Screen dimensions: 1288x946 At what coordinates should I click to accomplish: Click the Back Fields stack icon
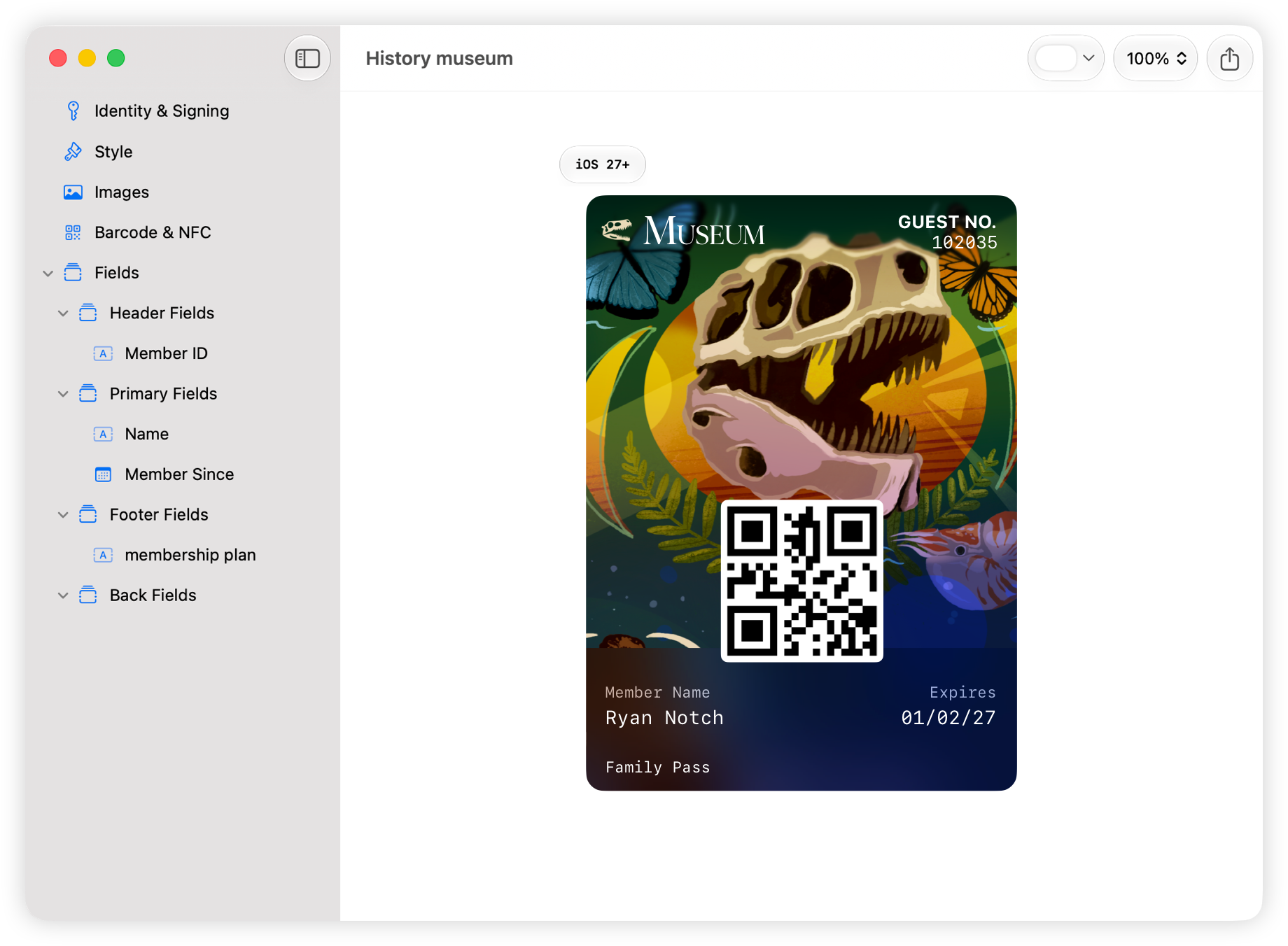(88, 595)
